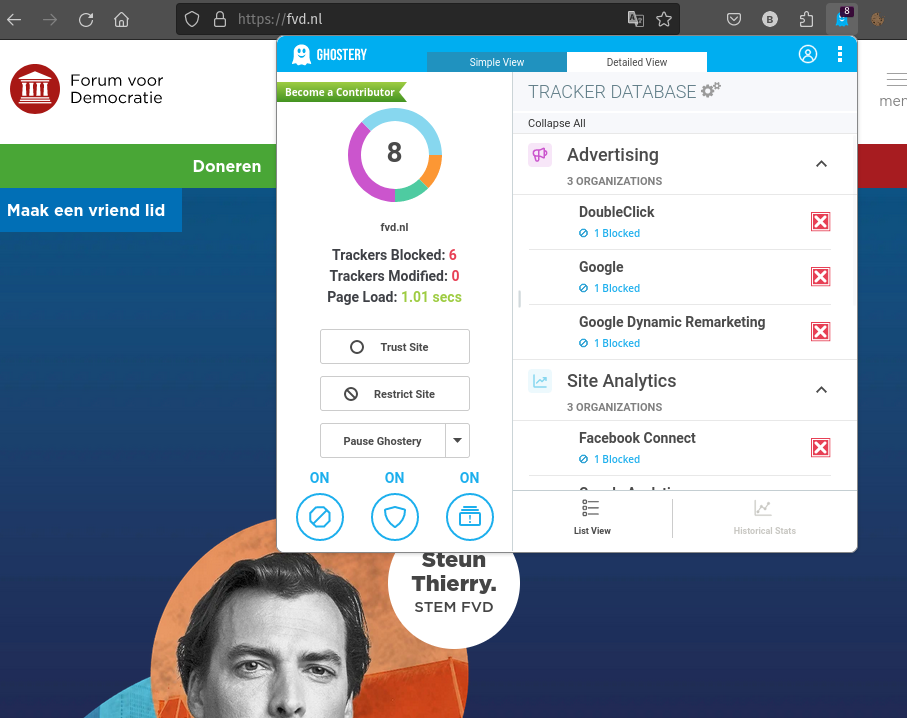Click the tracker list scrollbar handle
This screenshot has width=907, height=718.
(519, 299)
